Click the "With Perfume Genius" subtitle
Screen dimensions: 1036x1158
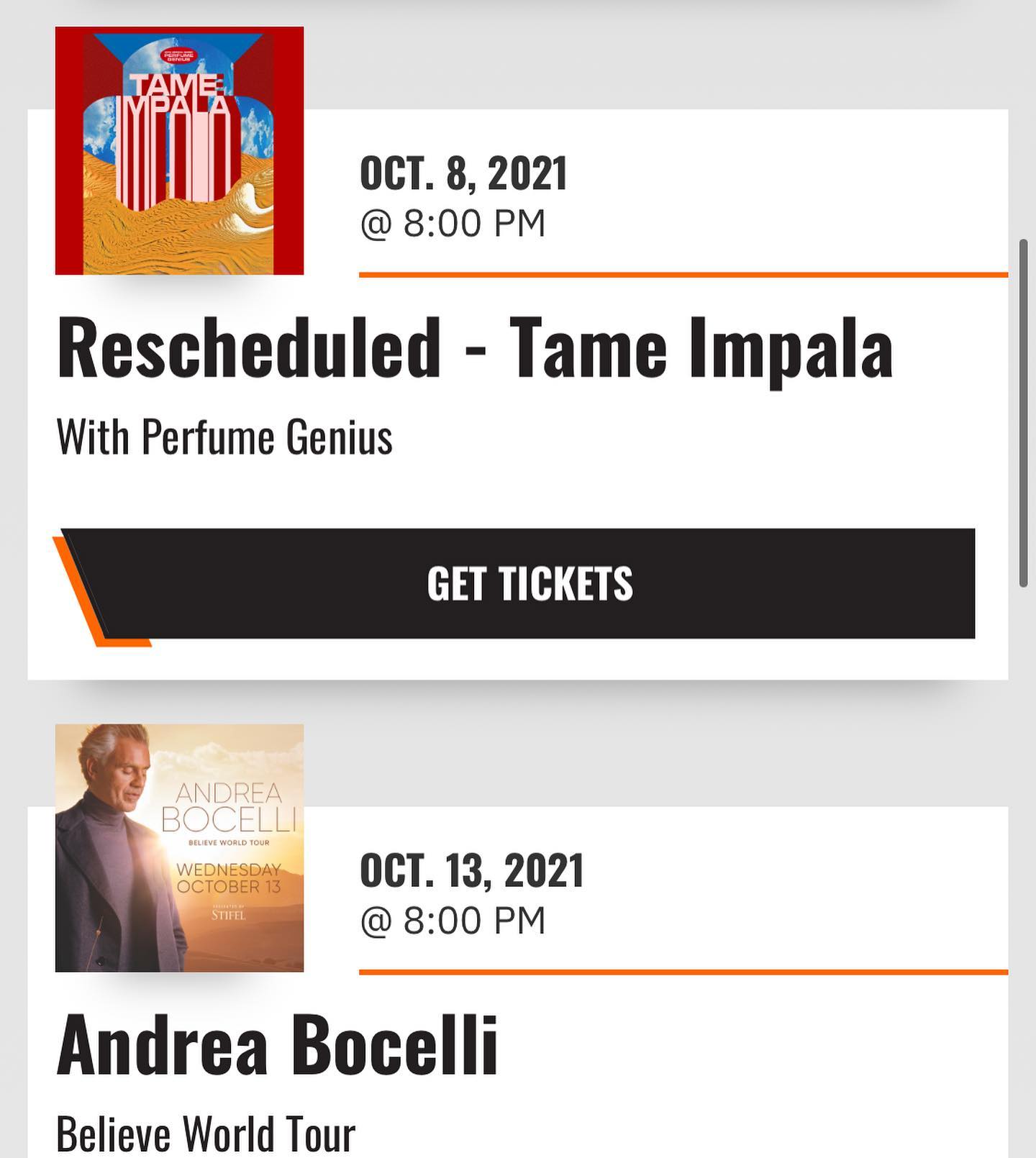224,437
